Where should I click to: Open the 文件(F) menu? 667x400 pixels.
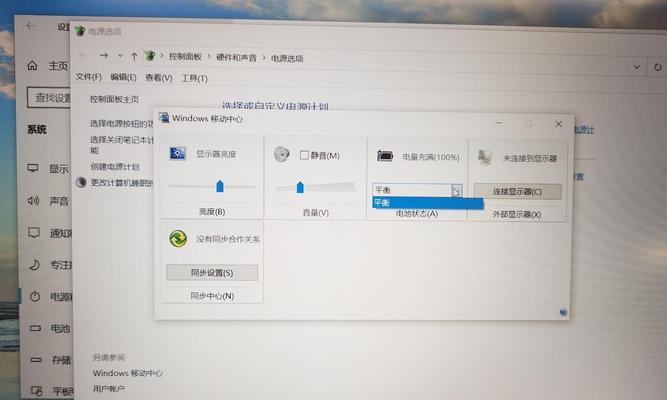coord(88,77)
